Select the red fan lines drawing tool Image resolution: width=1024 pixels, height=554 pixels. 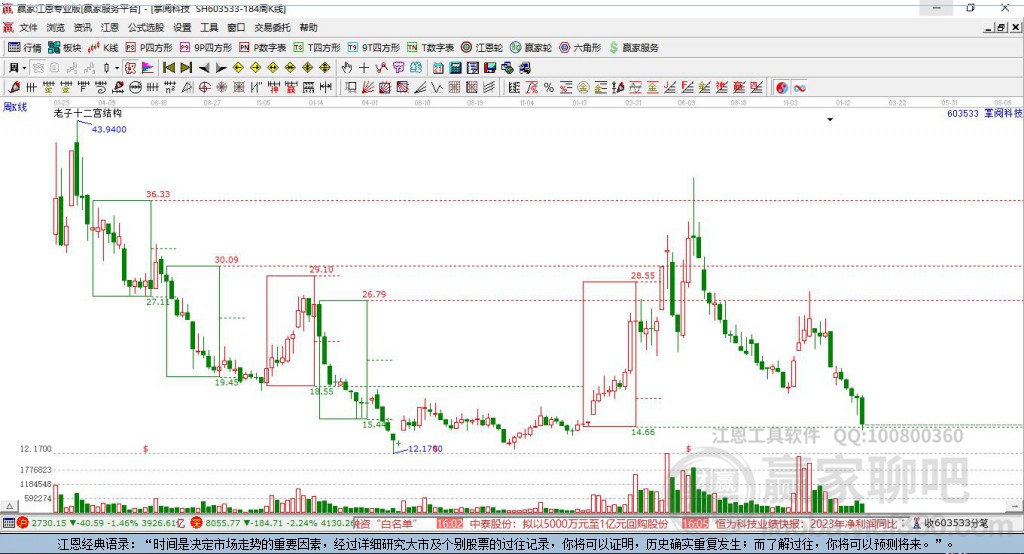pyautogui.click(x=368, y=88)
